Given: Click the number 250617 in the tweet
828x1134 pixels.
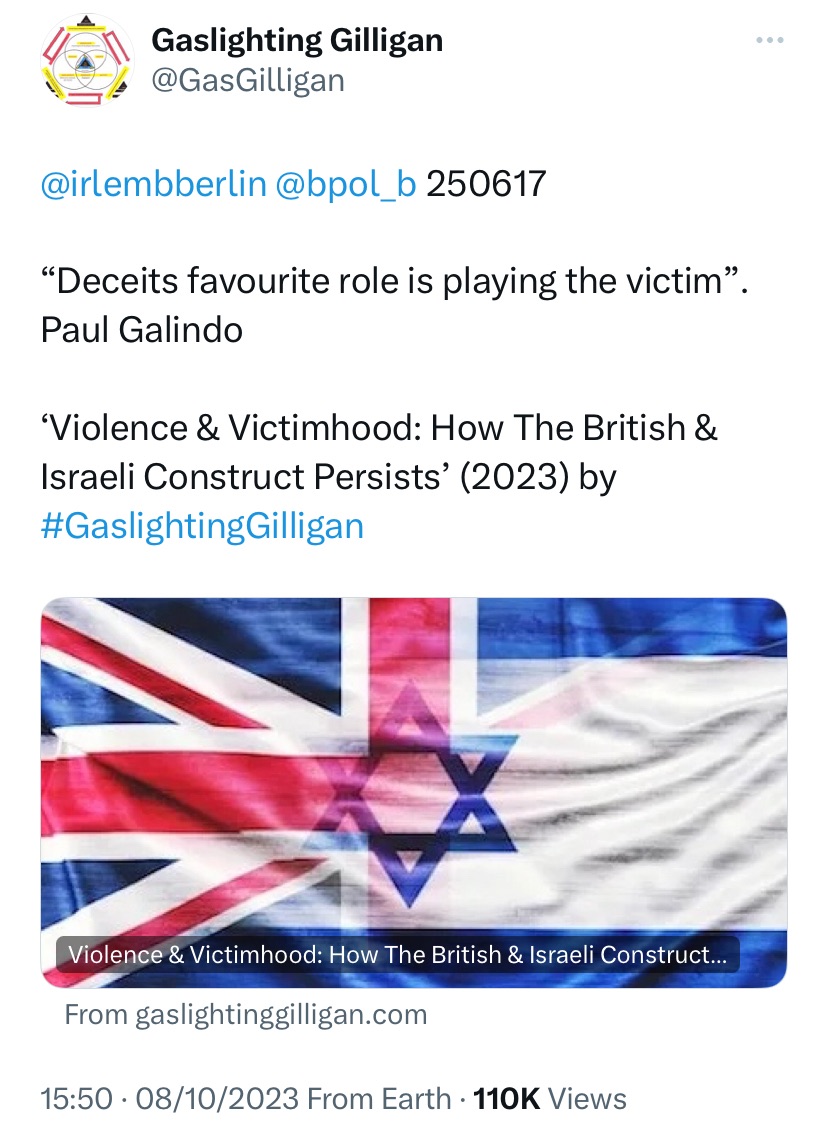Looking at the screenshot, I should click(486, 185).
